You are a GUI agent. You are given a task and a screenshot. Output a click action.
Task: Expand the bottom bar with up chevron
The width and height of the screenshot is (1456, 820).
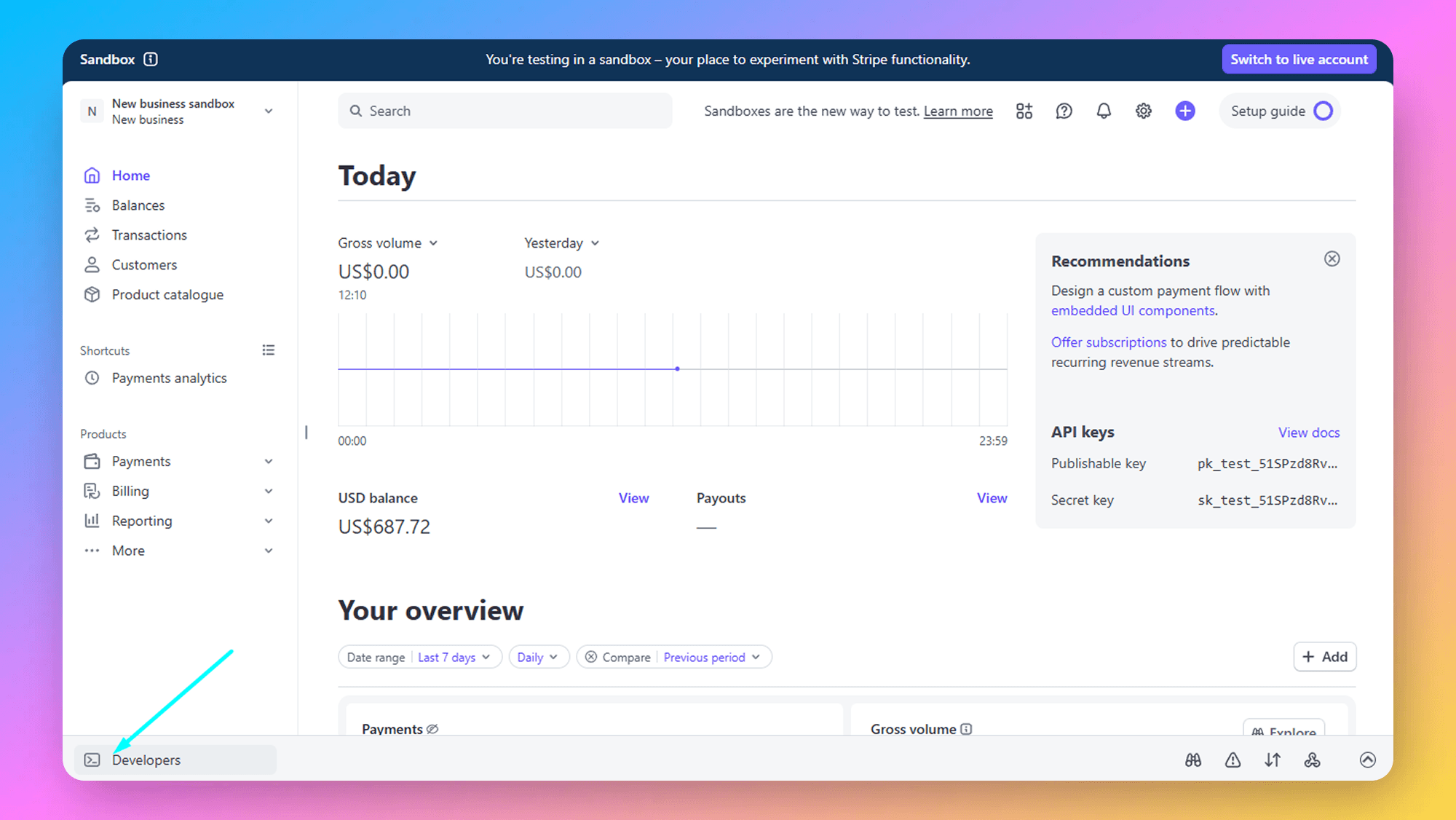coord(1367,760)
